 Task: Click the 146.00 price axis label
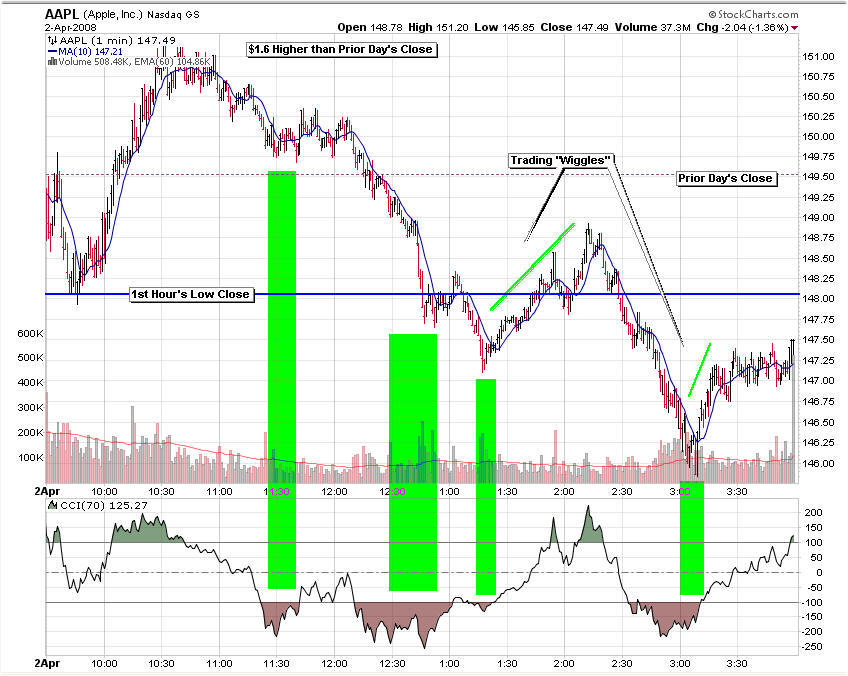click(818, 463)
